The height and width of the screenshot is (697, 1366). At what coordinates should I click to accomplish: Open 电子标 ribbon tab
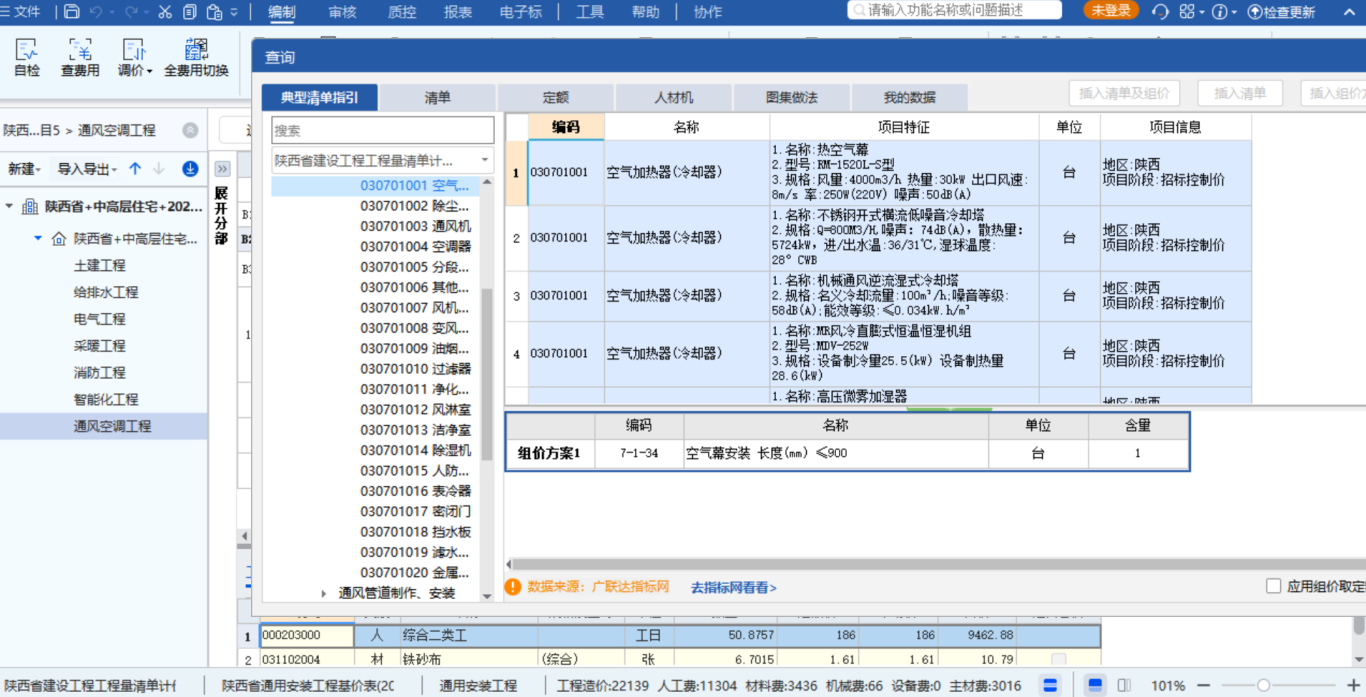pyautogui.click(x=521, y=12)
